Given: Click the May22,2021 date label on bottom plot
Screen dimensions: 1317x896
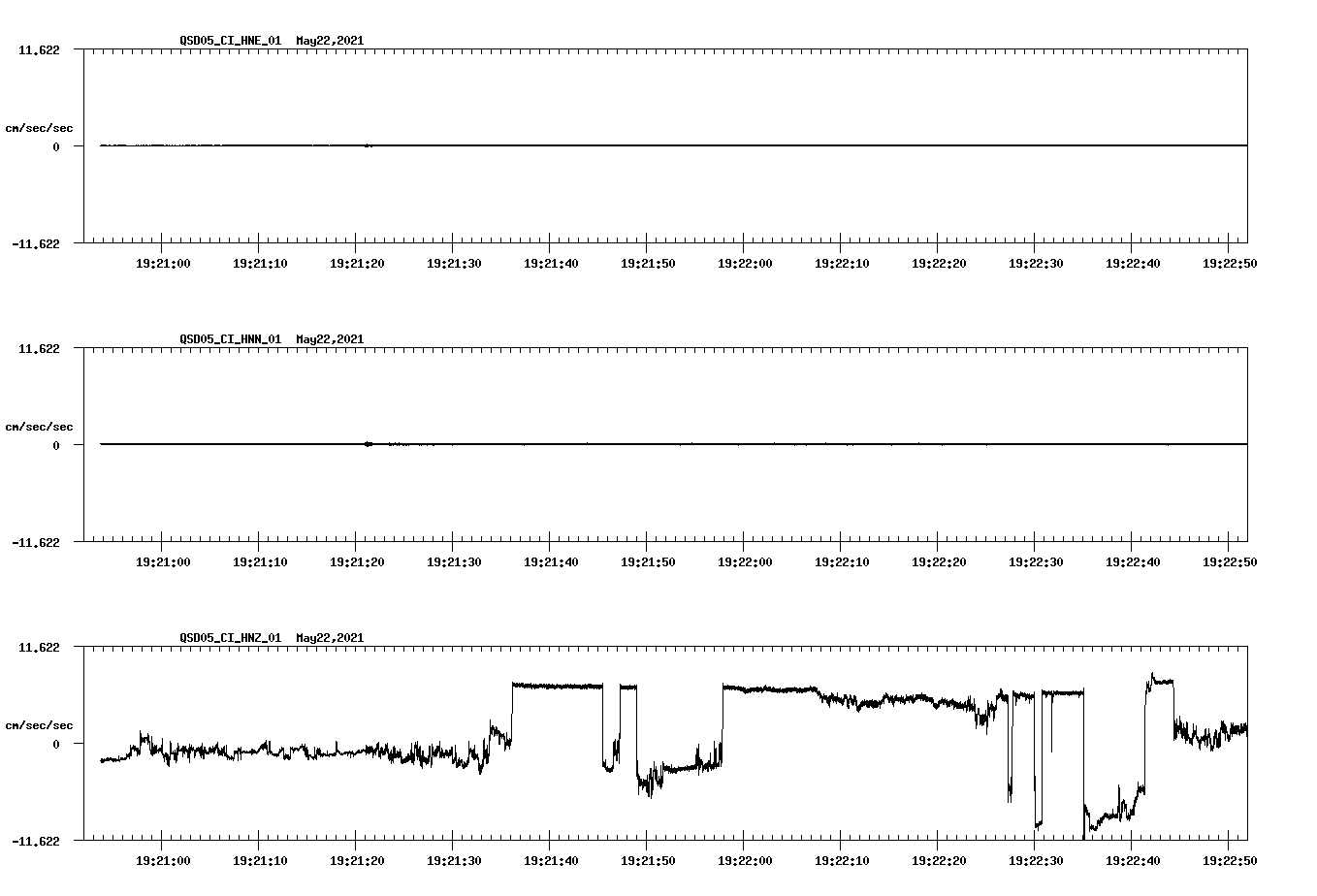Looking at the screenshot, I should 329,638.
